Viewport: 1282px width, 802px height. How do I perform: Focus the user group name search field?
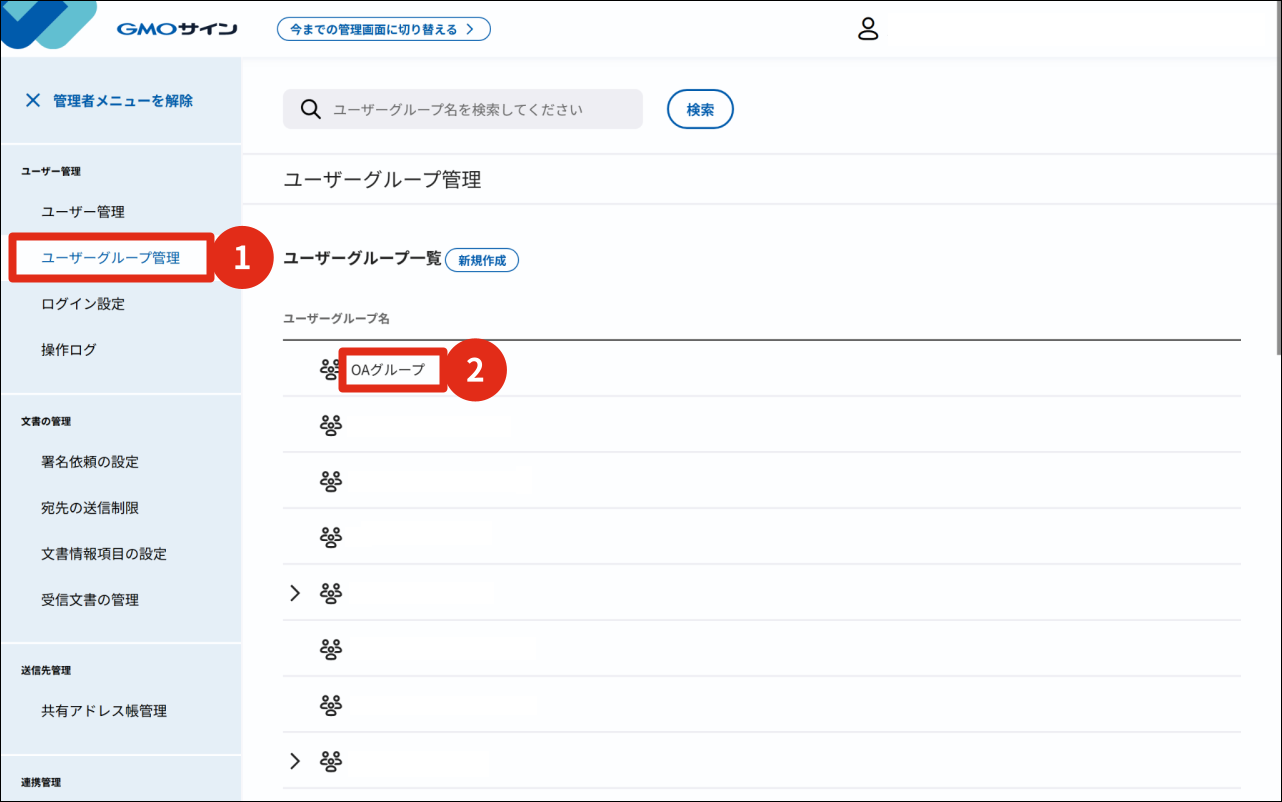coord(480,109)
